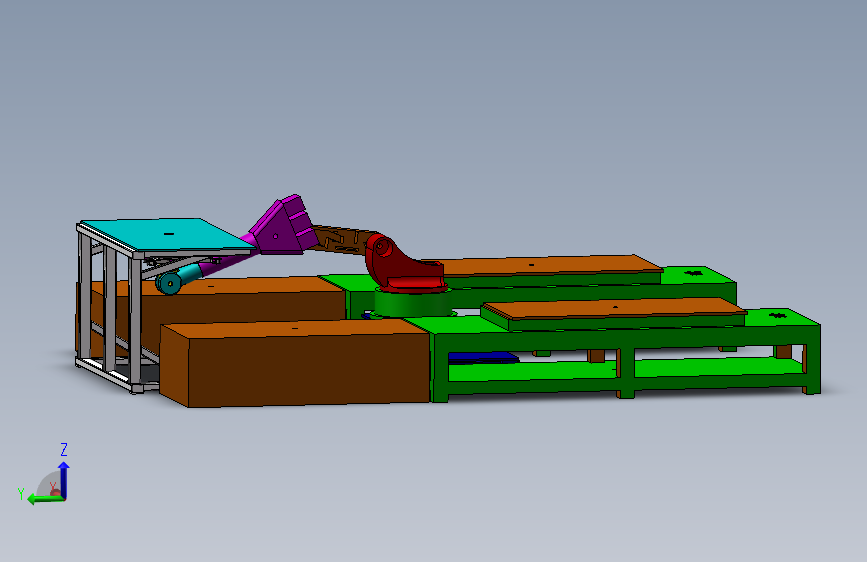Image resolution: width=867 pixels, height=562 pixels.
Task: Click the blue Z axis arrow of the triad
Action: (x=64, y=479)
